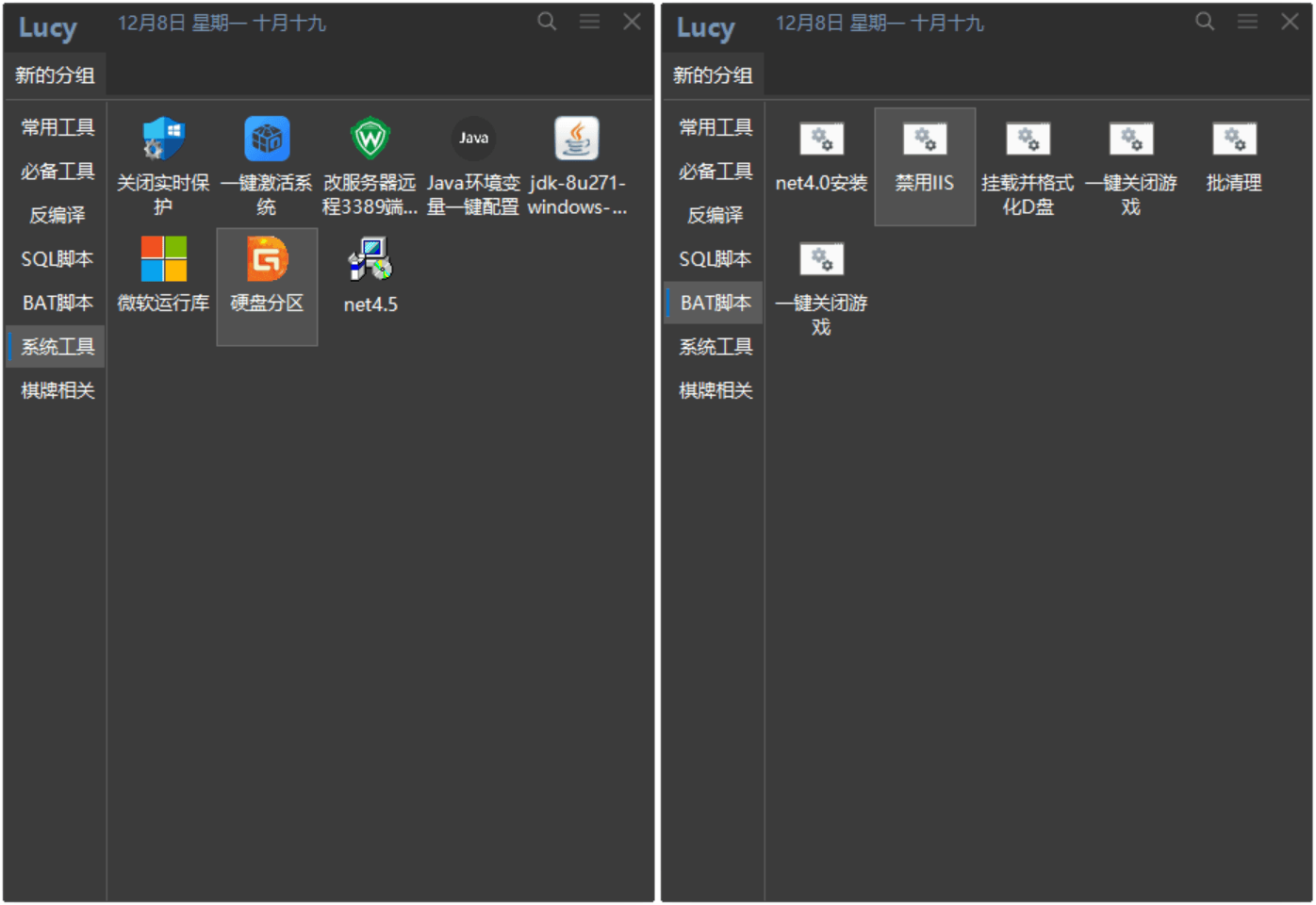
Task: Open net4.5 installer icon
Action: (x=370, y=259)
